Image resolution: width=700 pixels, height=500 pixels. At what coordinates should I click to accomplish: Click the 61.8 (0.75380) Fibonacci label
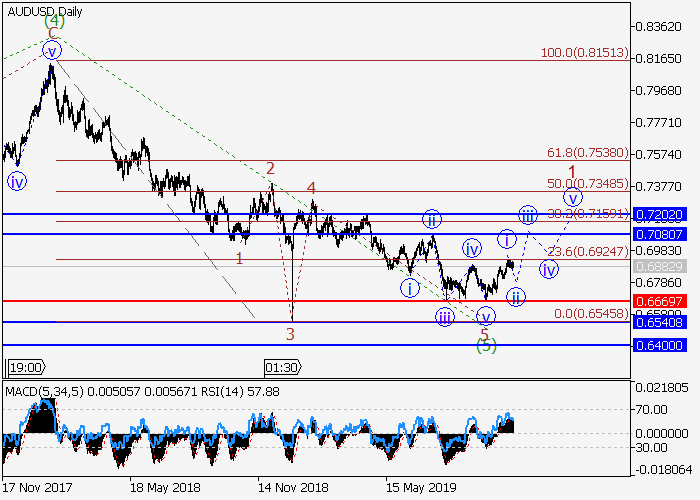click(x=586, y=153)
